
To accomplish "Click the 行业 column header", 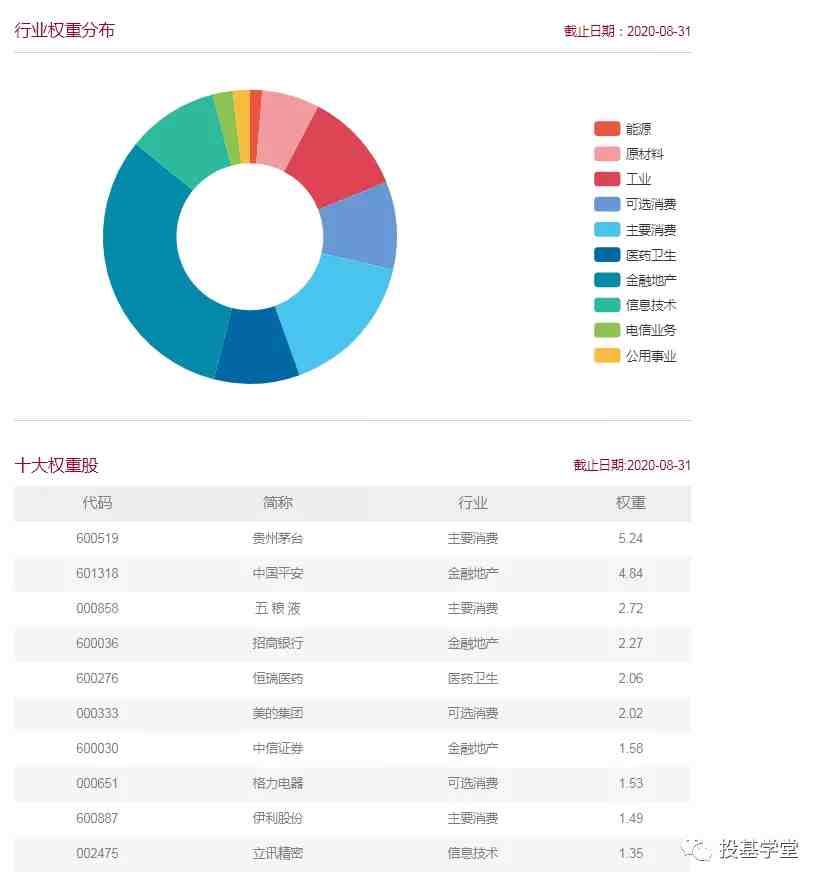I will point(472,502).
